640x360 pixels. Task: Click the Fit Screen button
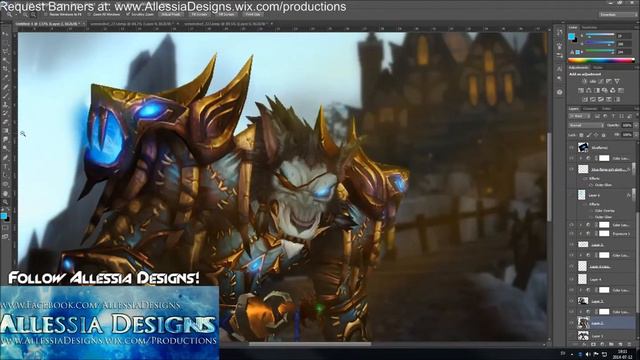(x=199, y=15)
